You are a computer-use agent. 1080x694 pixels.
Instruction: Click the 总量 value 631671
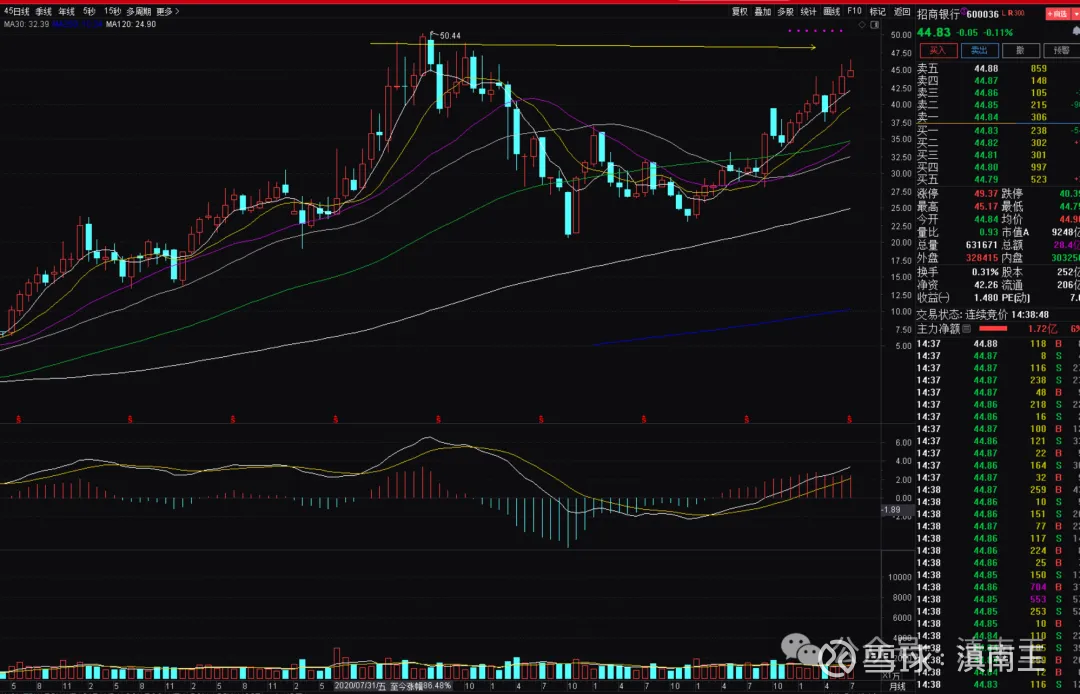pos(982,244)
